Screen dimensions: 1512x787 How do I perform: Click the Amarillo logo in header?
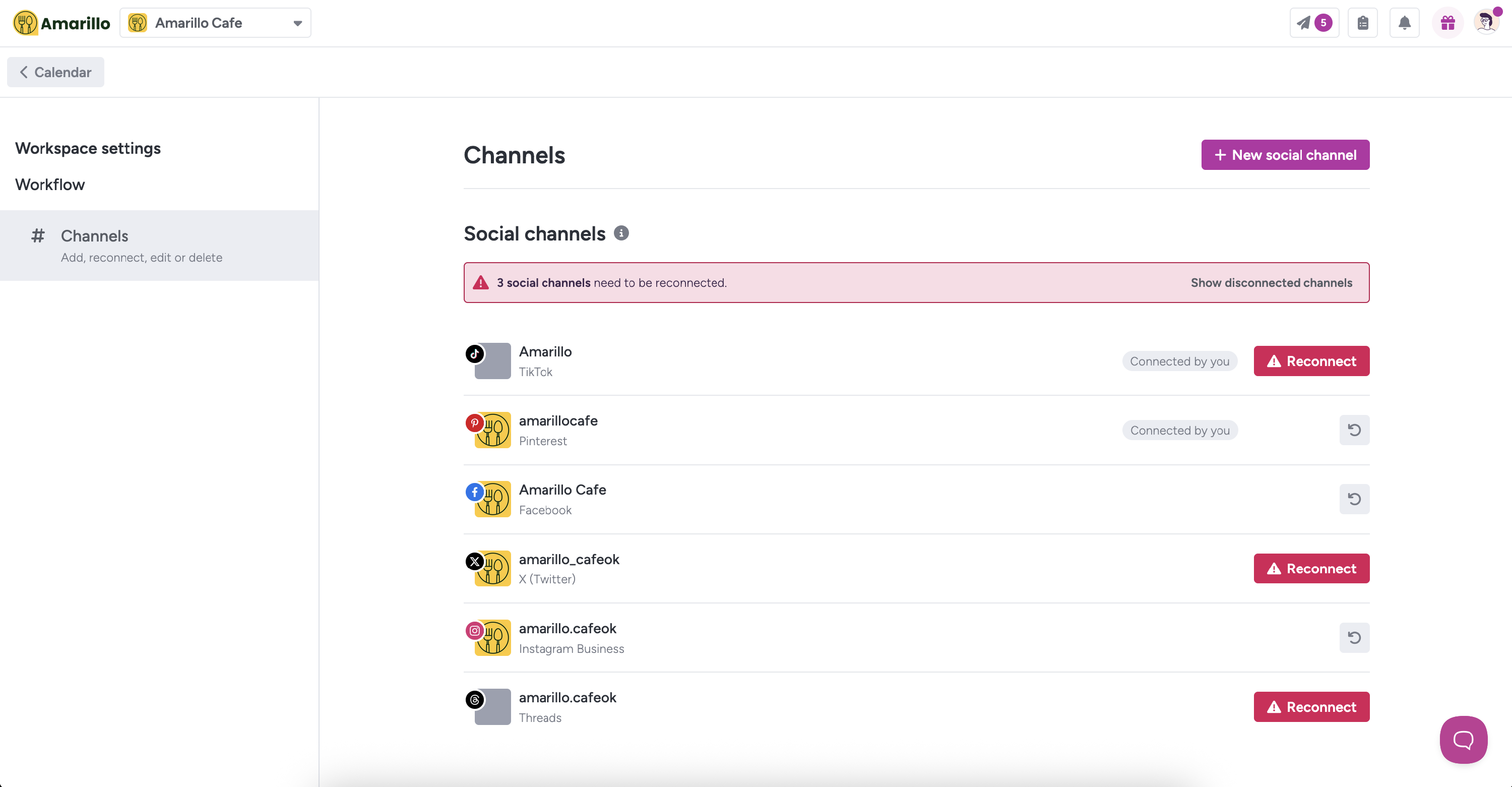pos(61,23)
